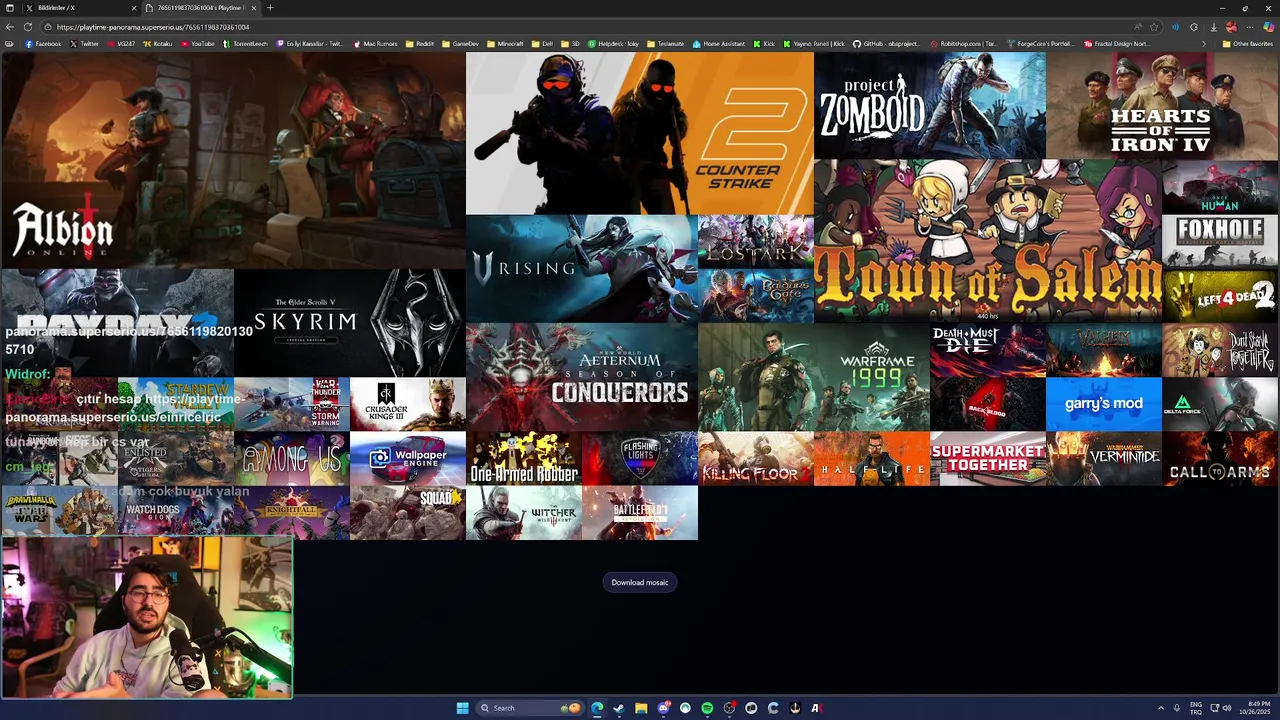Select the War Thunder Storm Warning tile
This screenshot has width=1280, height=720.
(291, 403)
